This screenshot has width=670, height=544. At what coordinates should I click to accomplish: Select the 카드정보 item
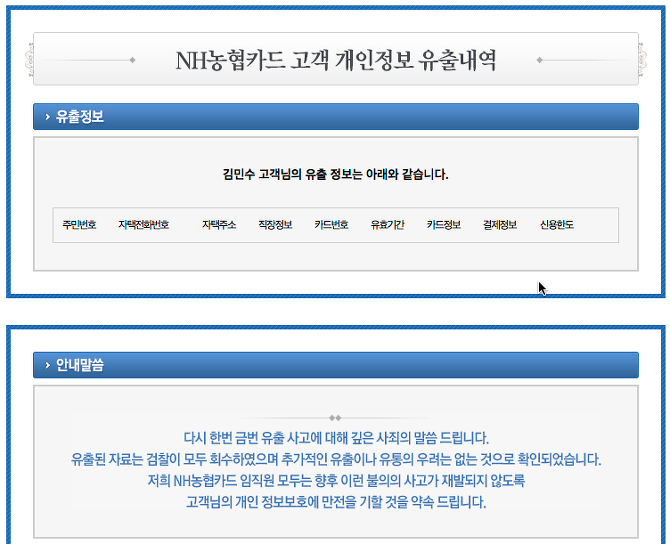[444, 225]
